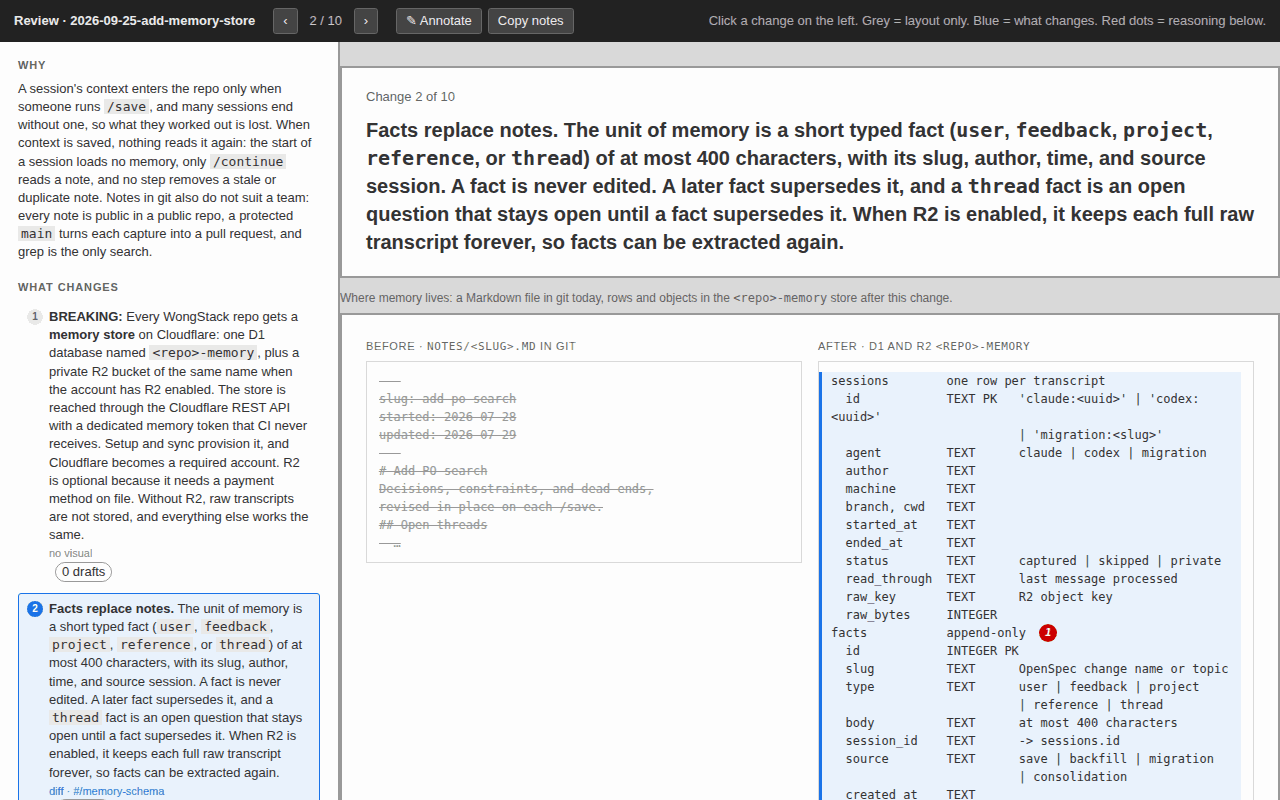The image size is (1280, 800).
Task: Click the AFTER · D1 AND R2 label
Action: coord(924,346)
